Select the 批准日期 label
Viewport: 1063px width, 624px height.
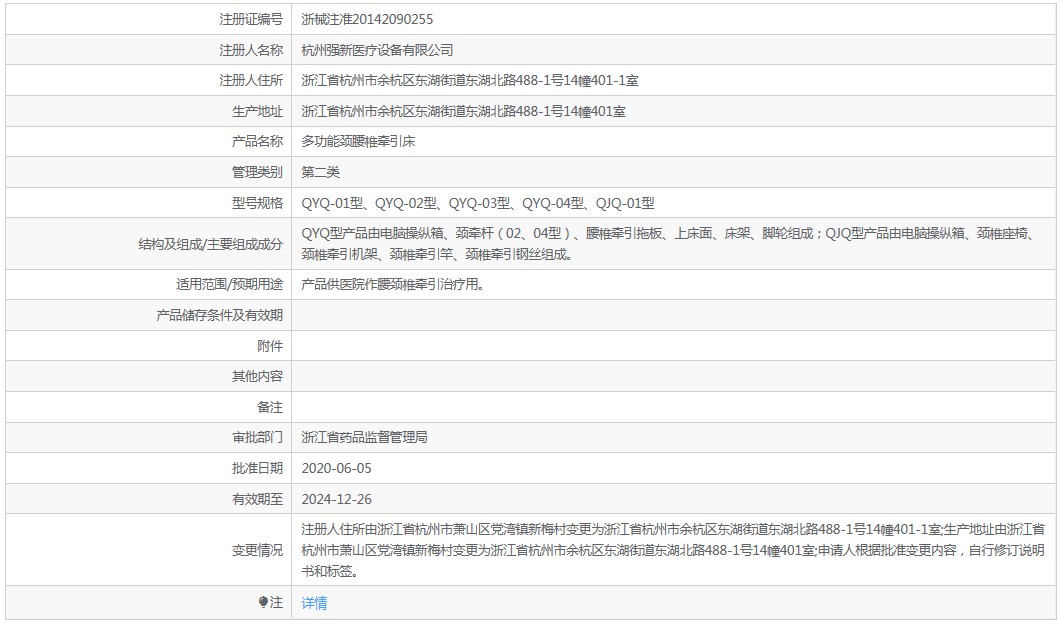coord(257,469)
